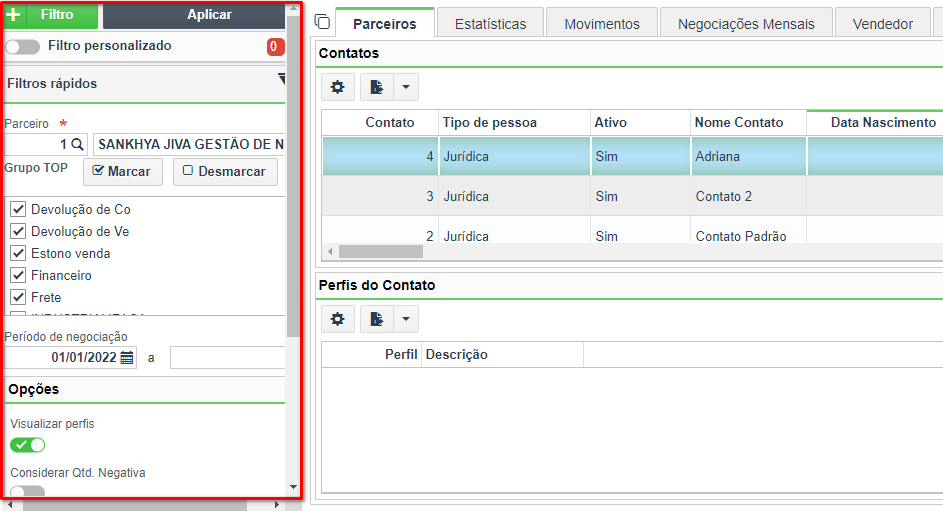
Task: Click the green plus add filter icon
Action: (x=14, y=14)
